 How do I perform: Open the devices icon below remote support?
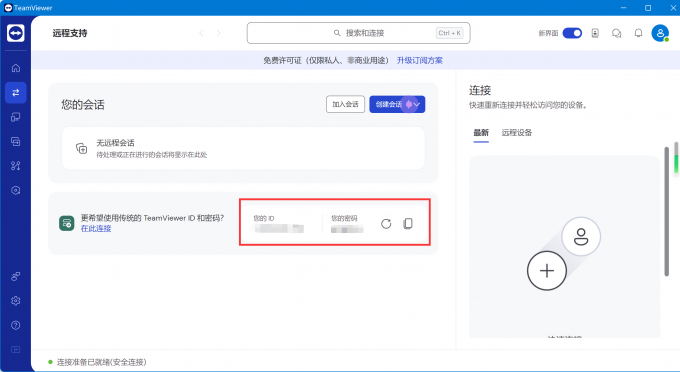point(16,117)
